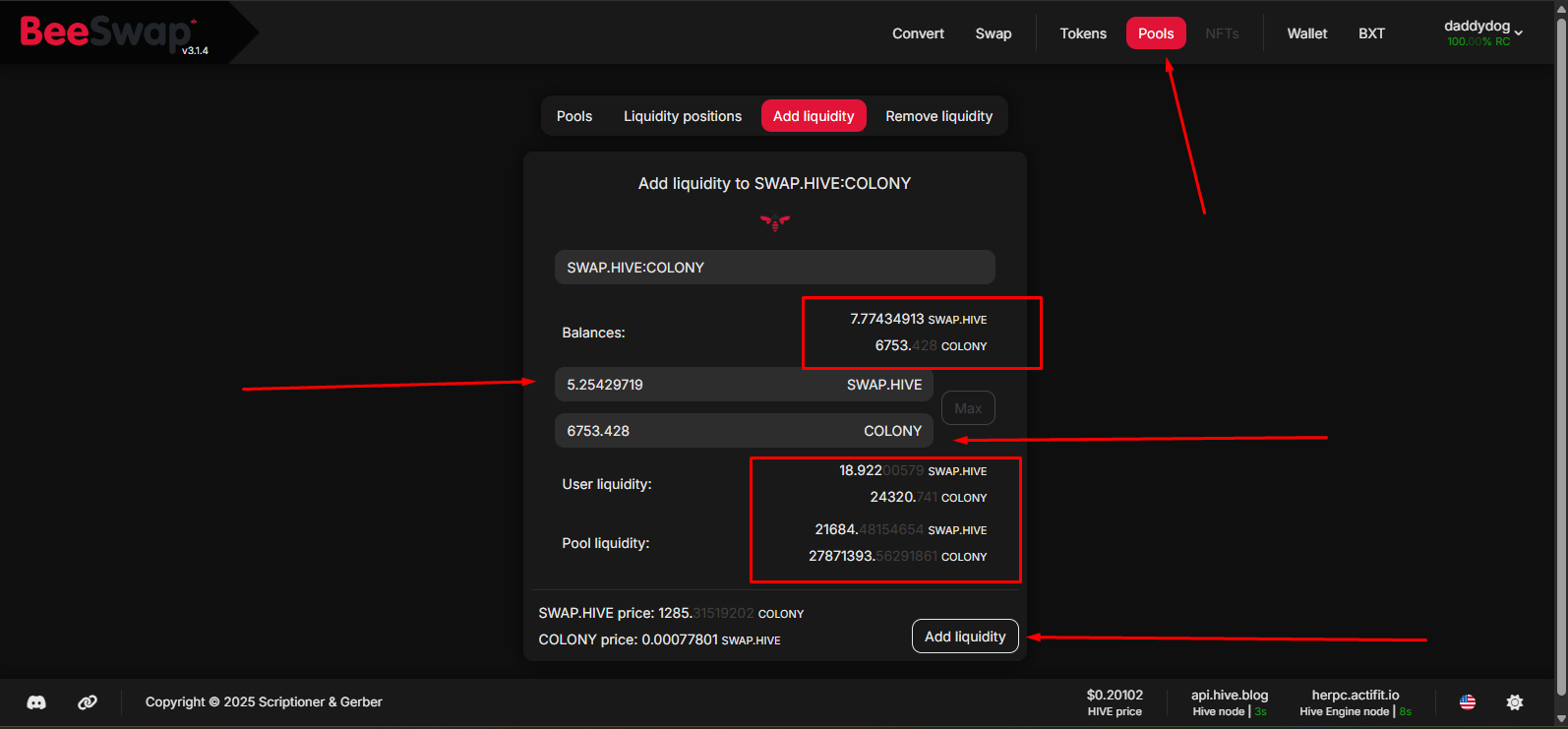Click the SWAP.HIVE price 1285 text
This screenshot has height=729, width=1568.
[x=671, y=613]
